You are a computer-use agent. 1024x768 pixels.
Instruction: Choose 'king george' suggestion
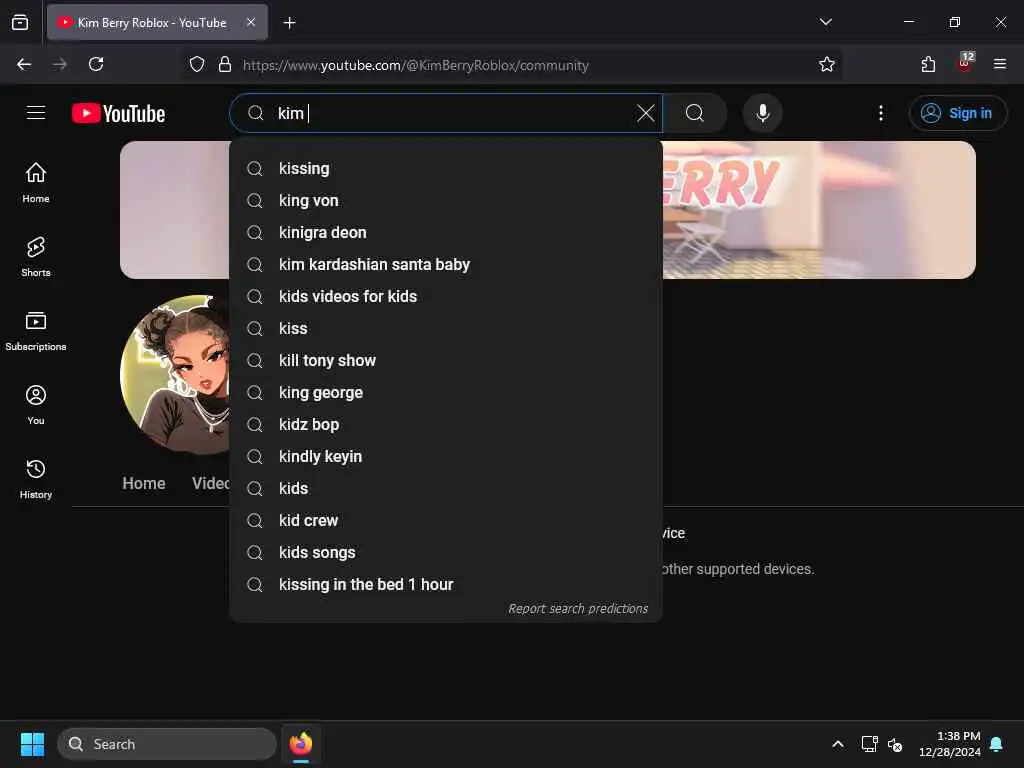point(446,392)
